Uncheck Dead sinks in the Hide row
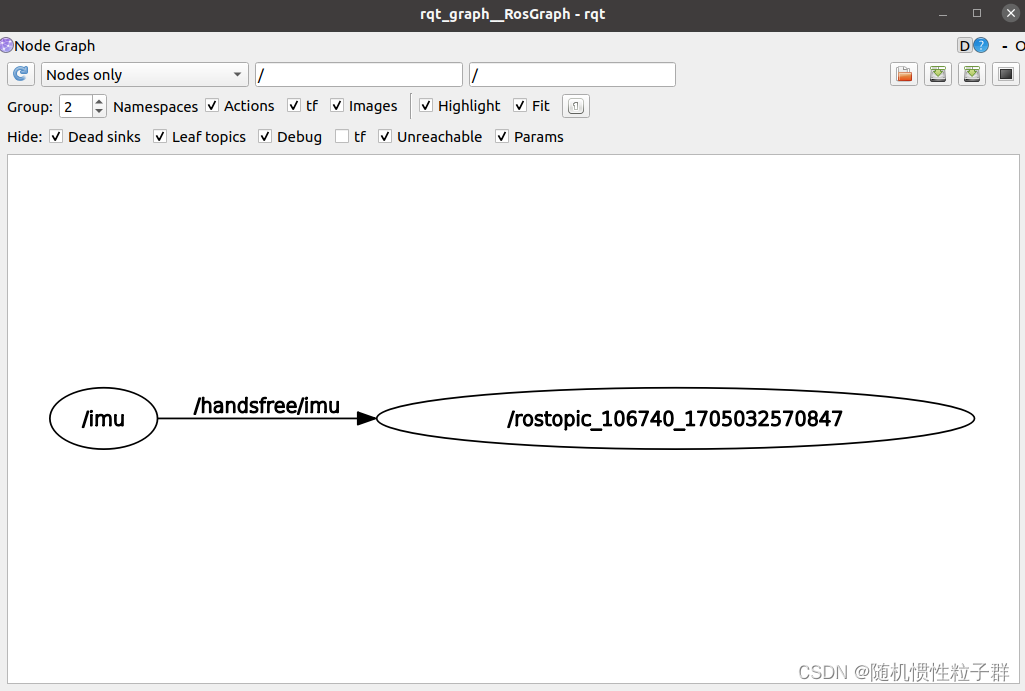This screenshot has width=1025, height=691. (56, 136)
